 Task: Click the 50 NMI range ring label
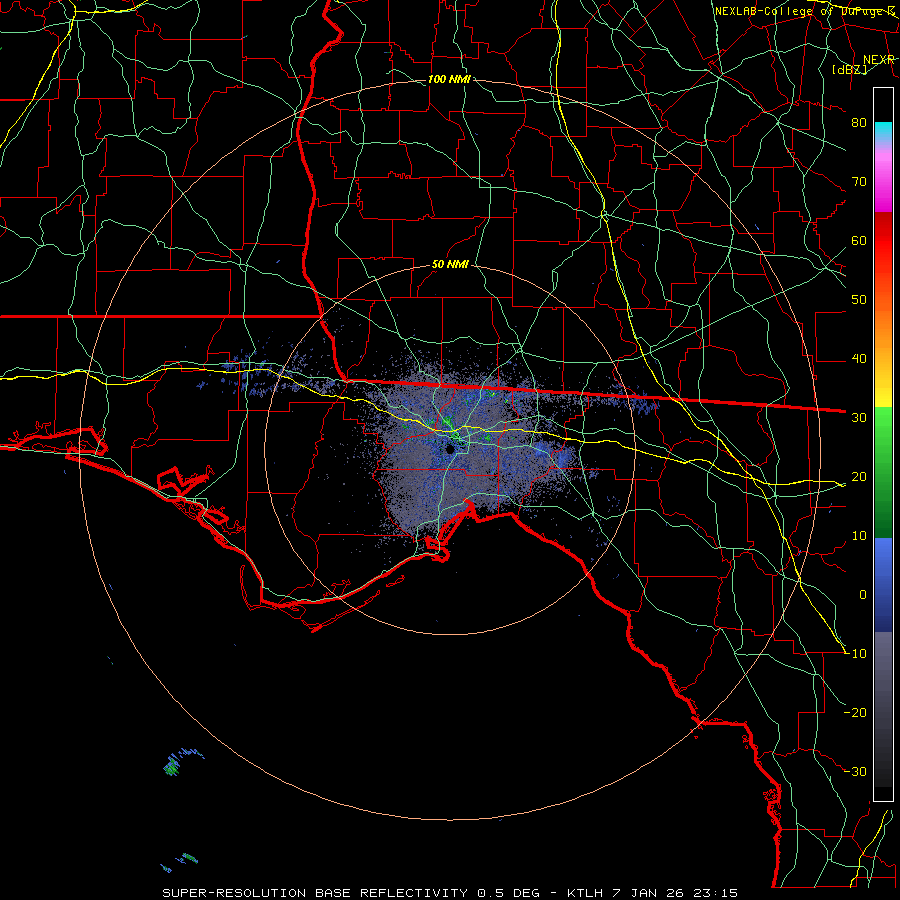(450, 265)
